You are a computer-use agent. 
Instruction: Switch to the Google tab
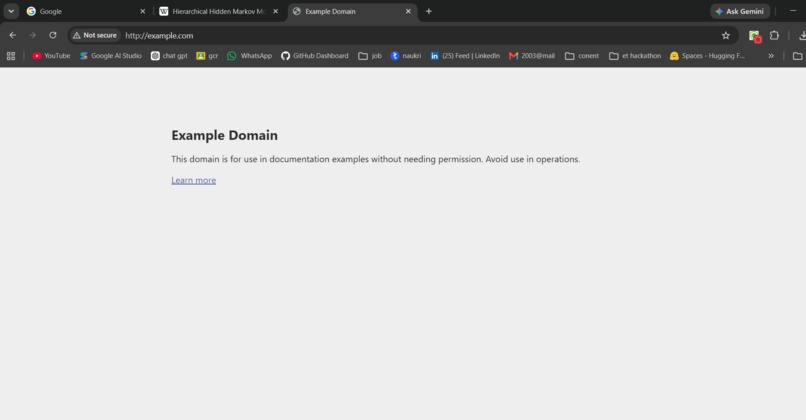coord(86,11)
